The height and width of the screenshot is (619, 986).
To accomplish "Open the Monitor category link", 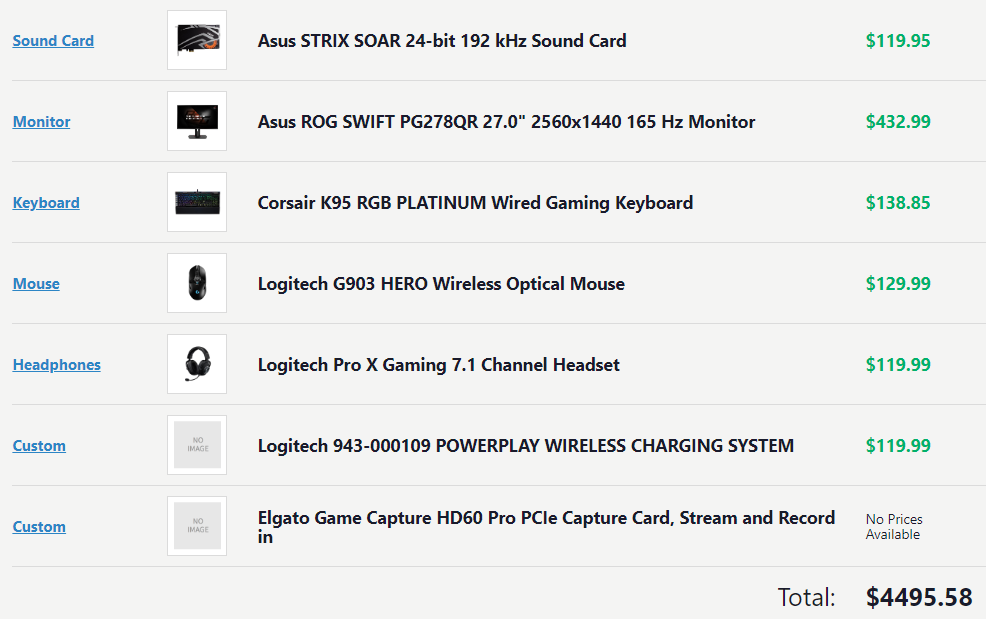I will [41, 122].
